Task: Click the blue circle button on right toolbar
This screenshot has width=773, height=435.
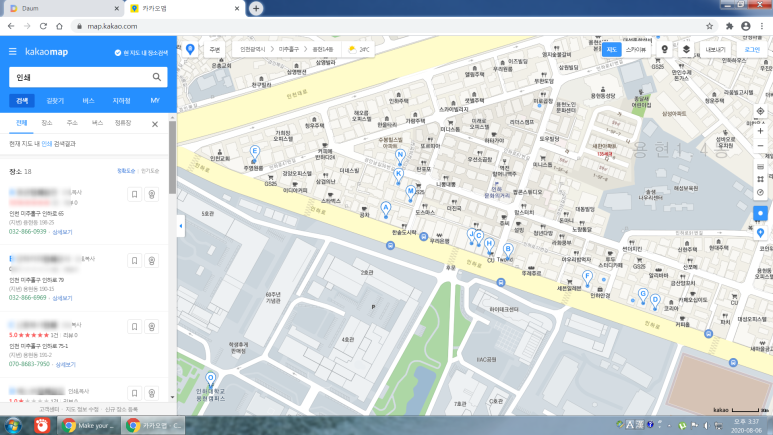Action: tap(760, 213)
